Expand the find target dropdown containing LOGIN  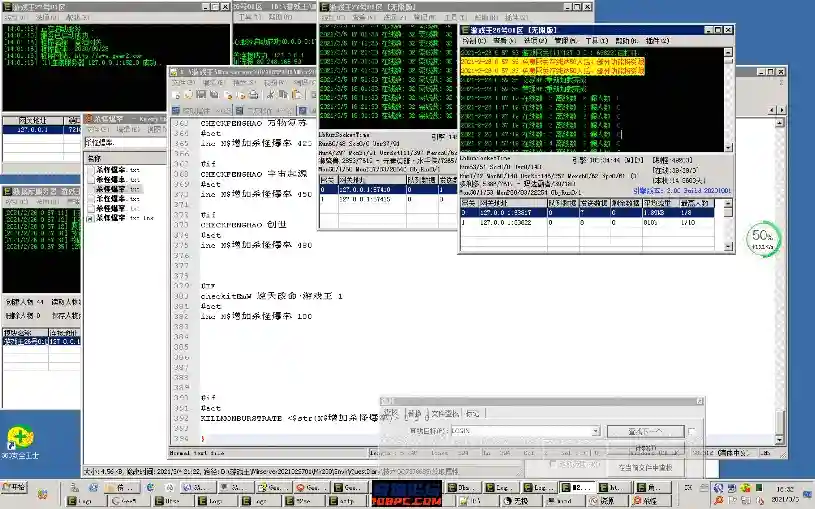tap(596, 431)
